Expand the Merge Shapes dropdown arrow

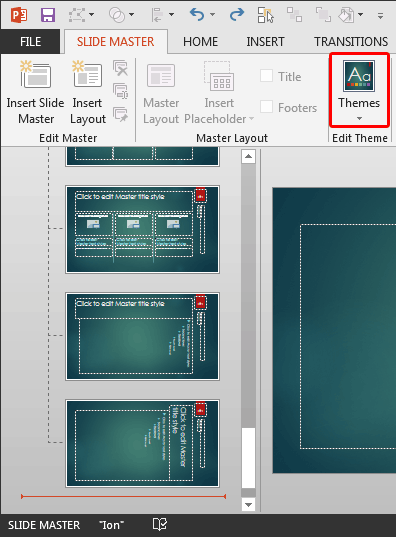coord(131,15)
